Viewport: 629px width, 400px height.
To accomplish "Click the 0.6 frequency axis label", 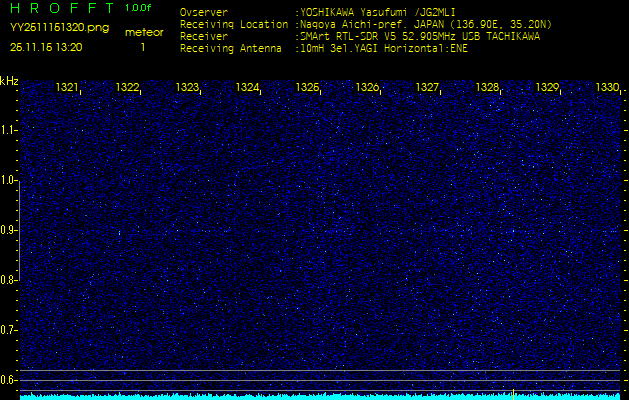I will pos(9,379).
